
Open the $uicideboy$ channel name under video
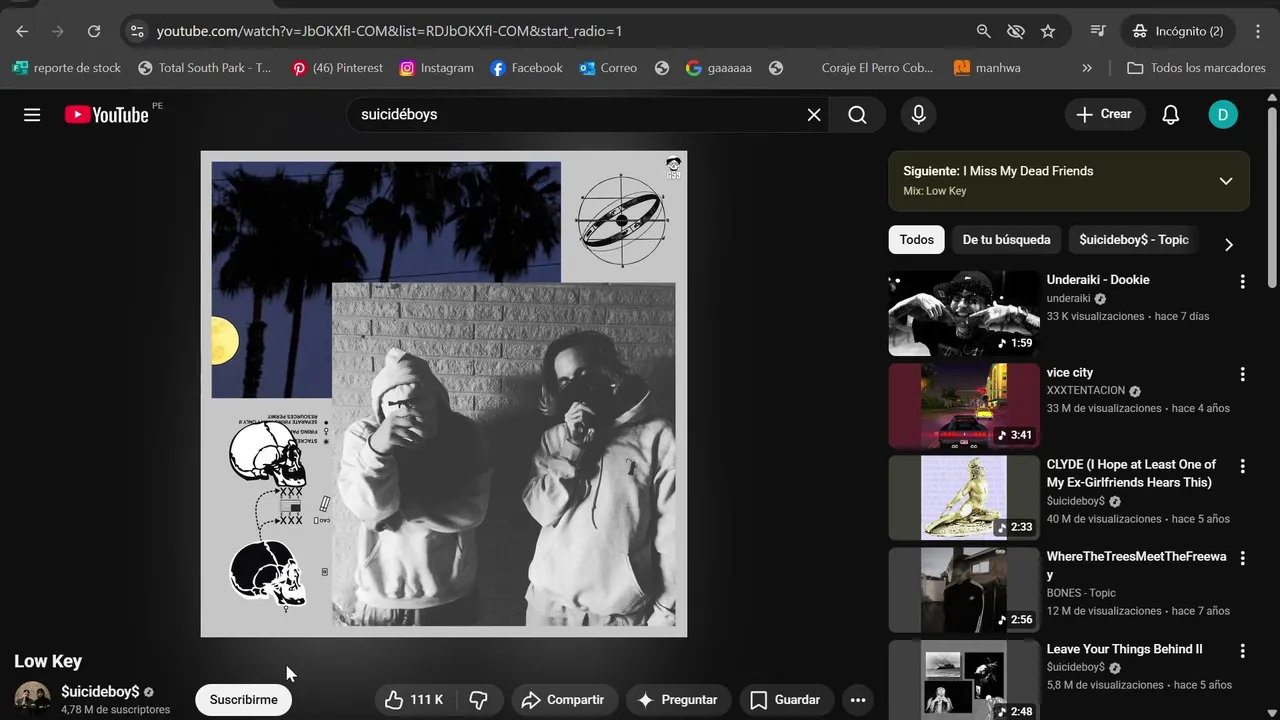100,692
